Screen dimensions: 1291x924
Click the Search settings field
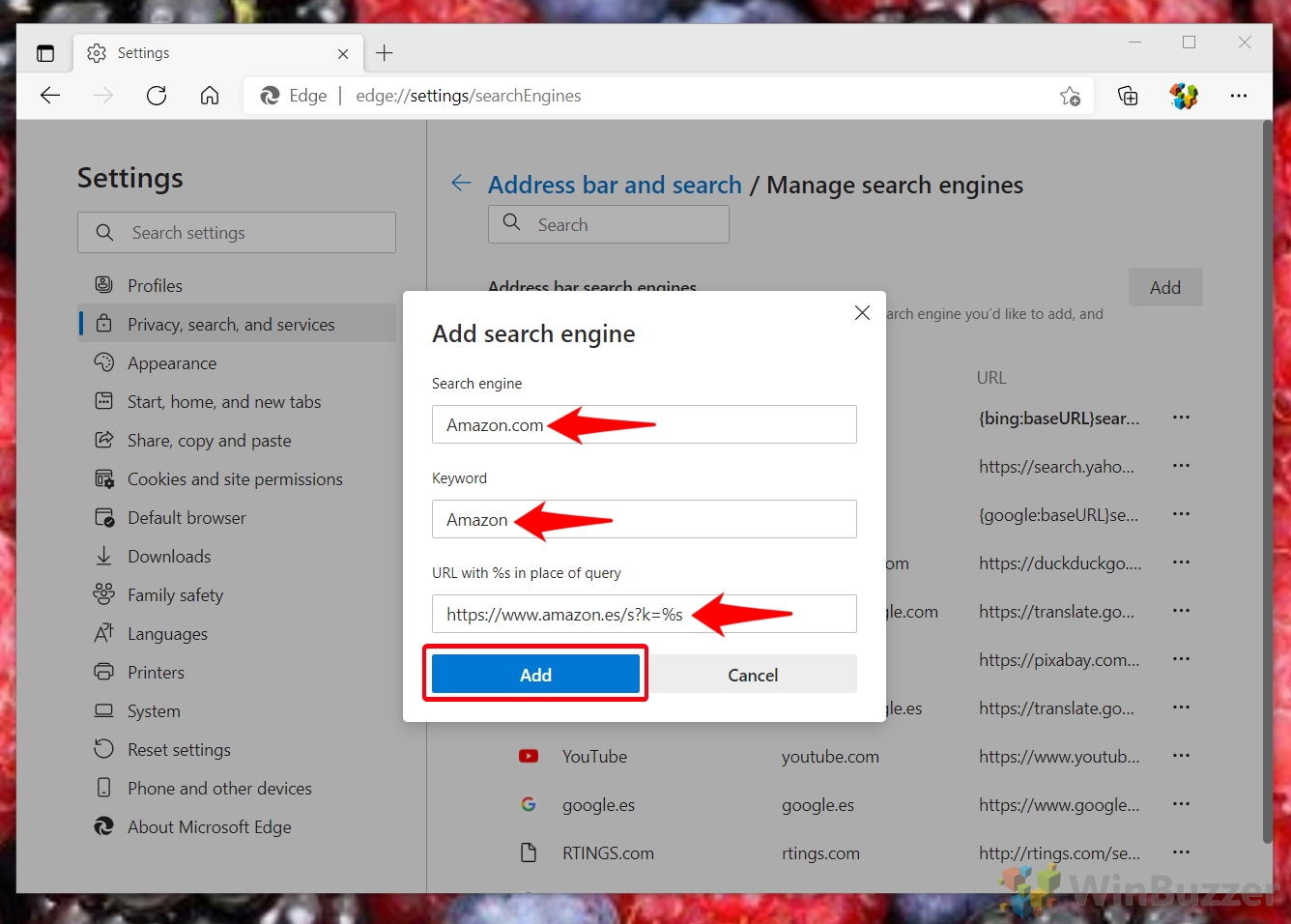click(x=237, y=233)
